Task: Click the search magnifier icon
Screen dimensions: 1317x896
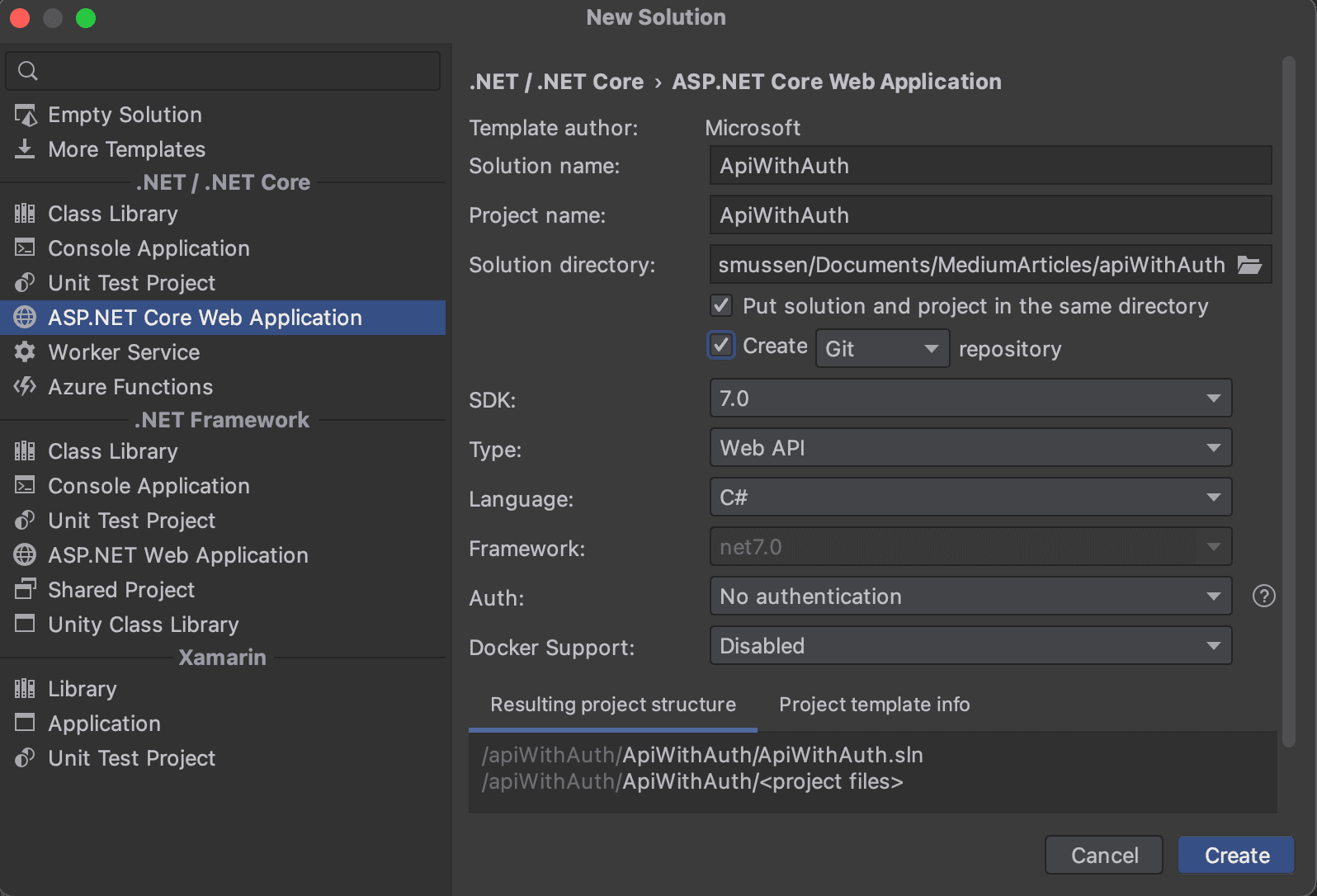Action: 28,71
